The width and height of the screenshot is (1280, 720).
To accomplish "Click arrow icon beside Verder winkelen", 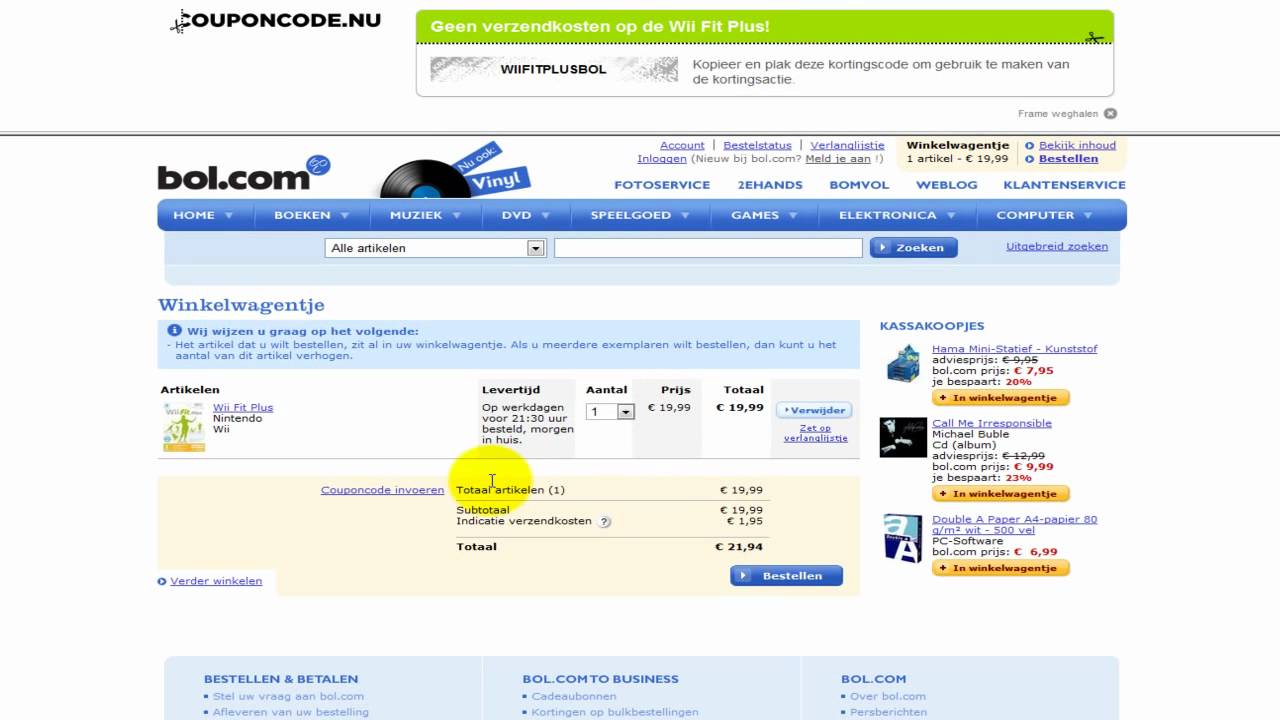I will pos(162,581).
